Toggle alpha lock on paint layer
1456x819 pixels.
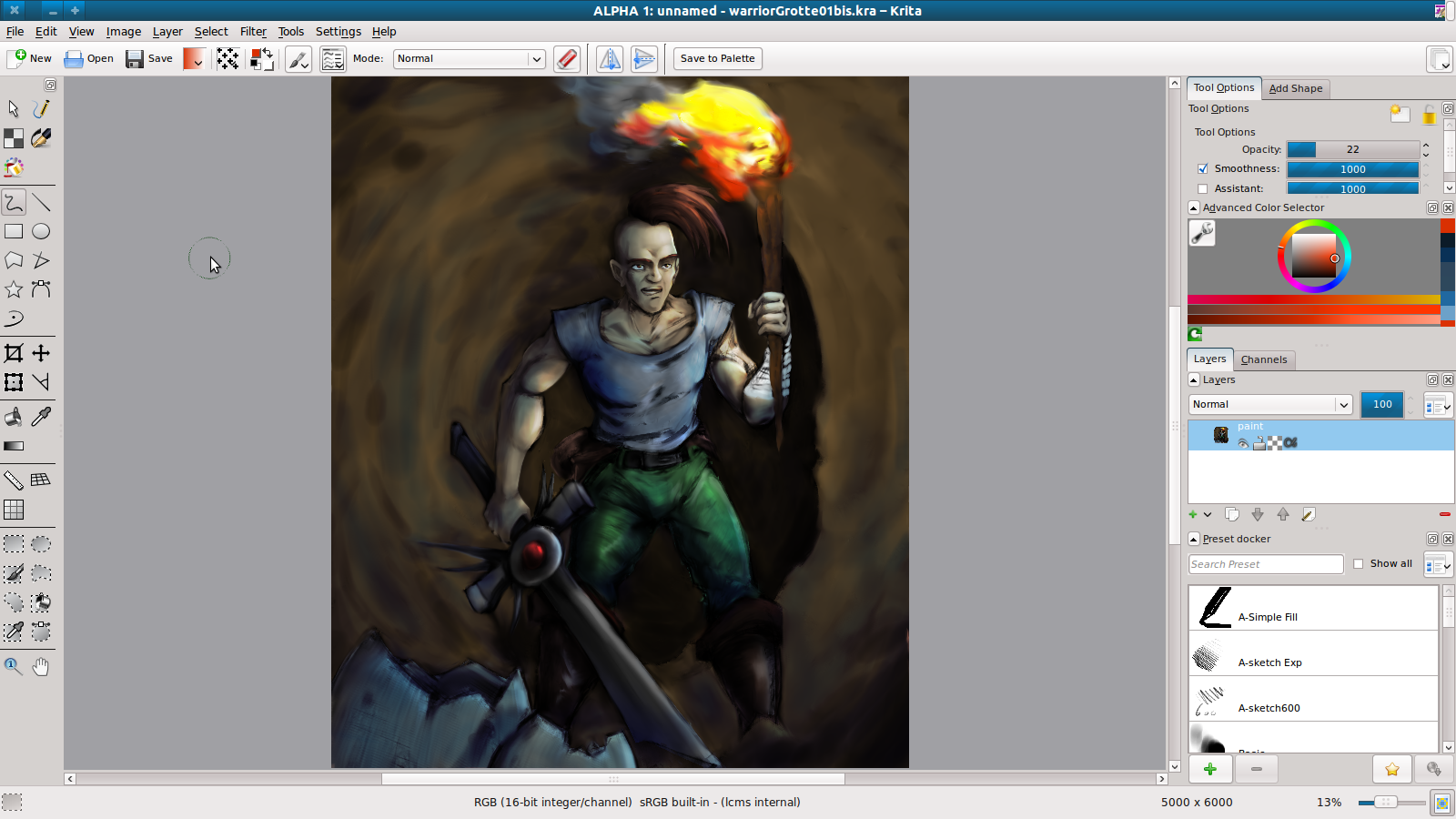click(x=1276, y=443)
